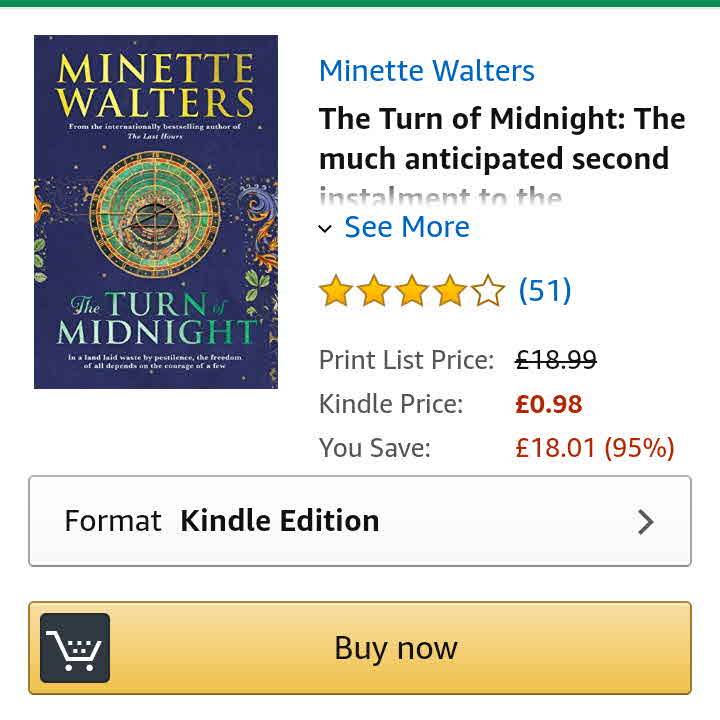The height and width of the screenshot is (720, 720).
Task: Click the Print List Price label
Action: (406, 360)
